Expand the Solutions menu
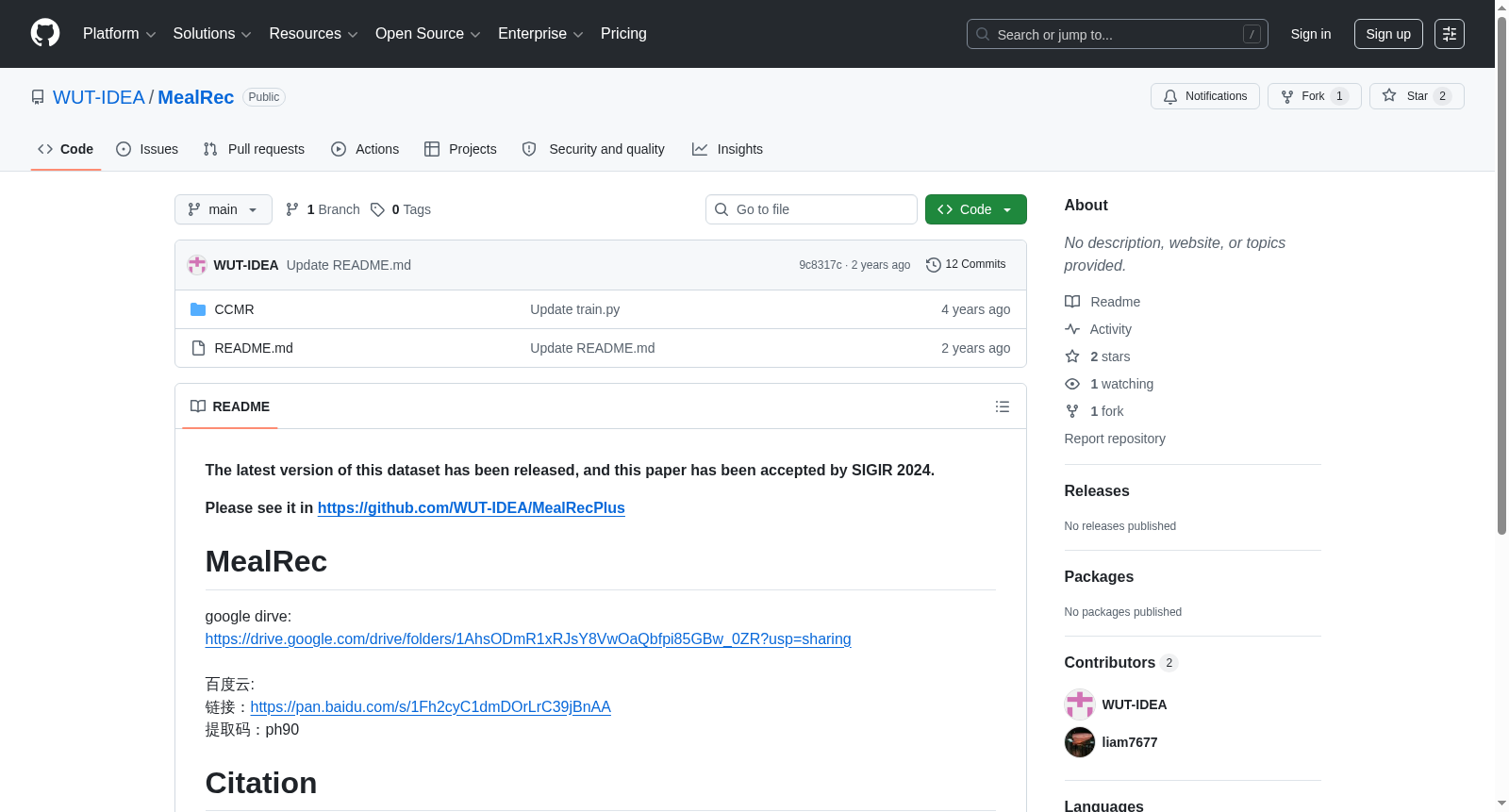This screenshot has width=1509, height=812. [212, 34]
